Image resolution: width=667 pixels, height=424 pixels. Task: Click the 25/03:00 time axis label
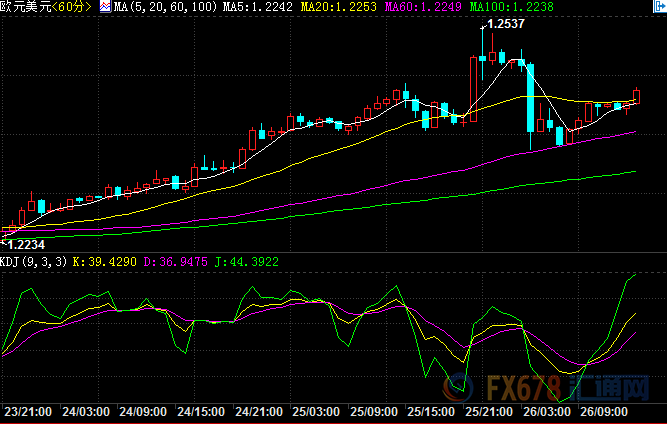pyautogui.click(x=316, y=412)
